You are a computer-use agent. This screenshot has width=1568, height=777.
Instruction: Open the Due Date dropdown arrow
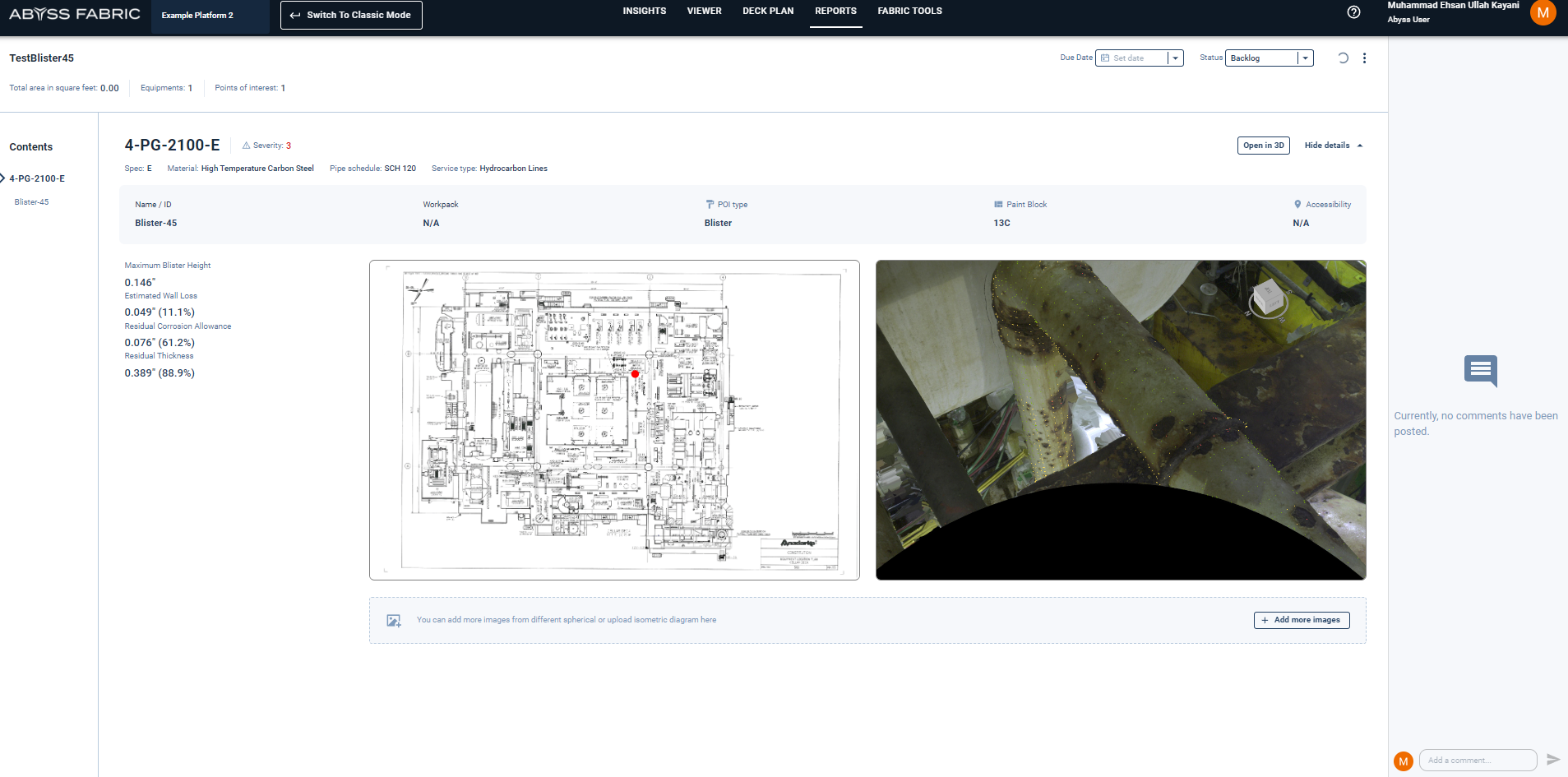[1175, 58]
